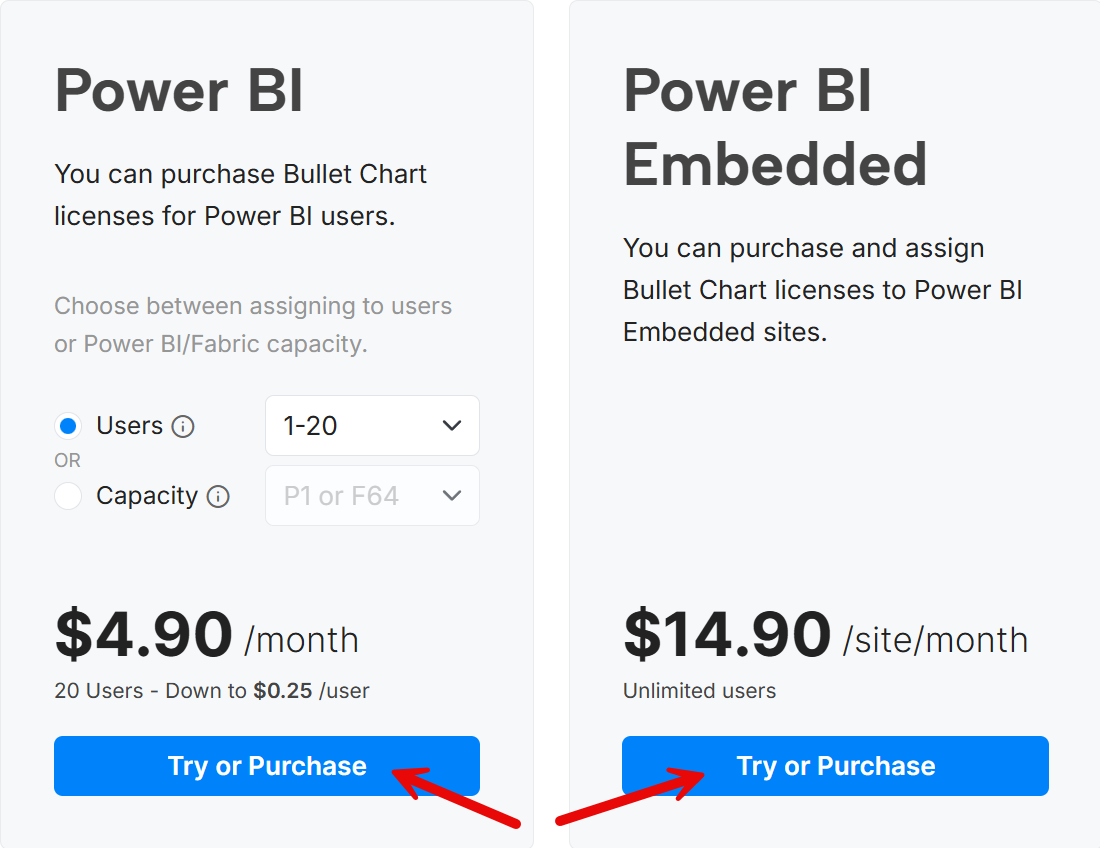Click the $4.90 /month price
The height and width of the screenshot is (848, 1100).
(x=207, y=635)
